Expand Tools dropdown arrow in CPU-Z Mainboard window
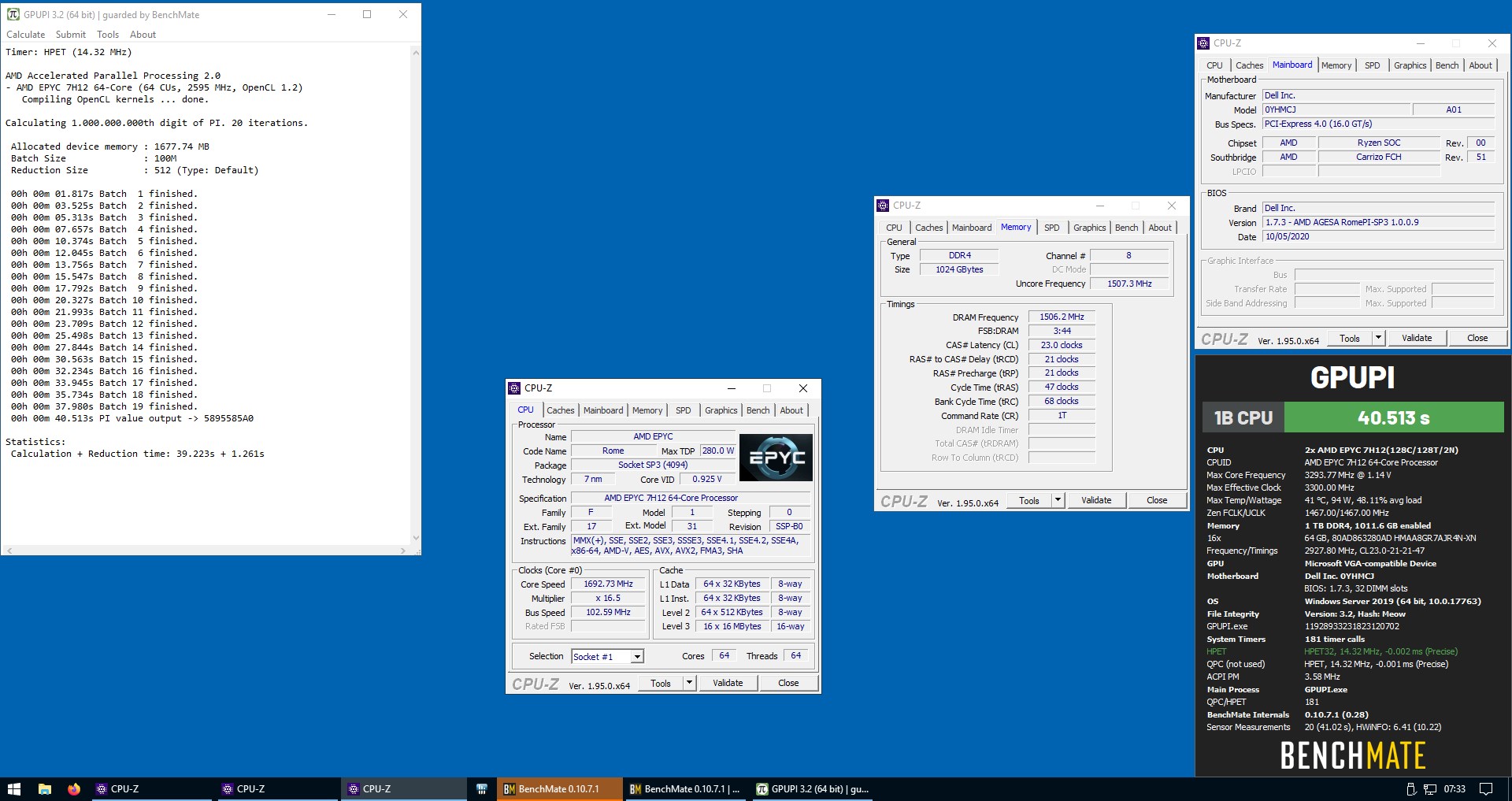Viewport: 1512px width, 801px height. pos(1379,338)
